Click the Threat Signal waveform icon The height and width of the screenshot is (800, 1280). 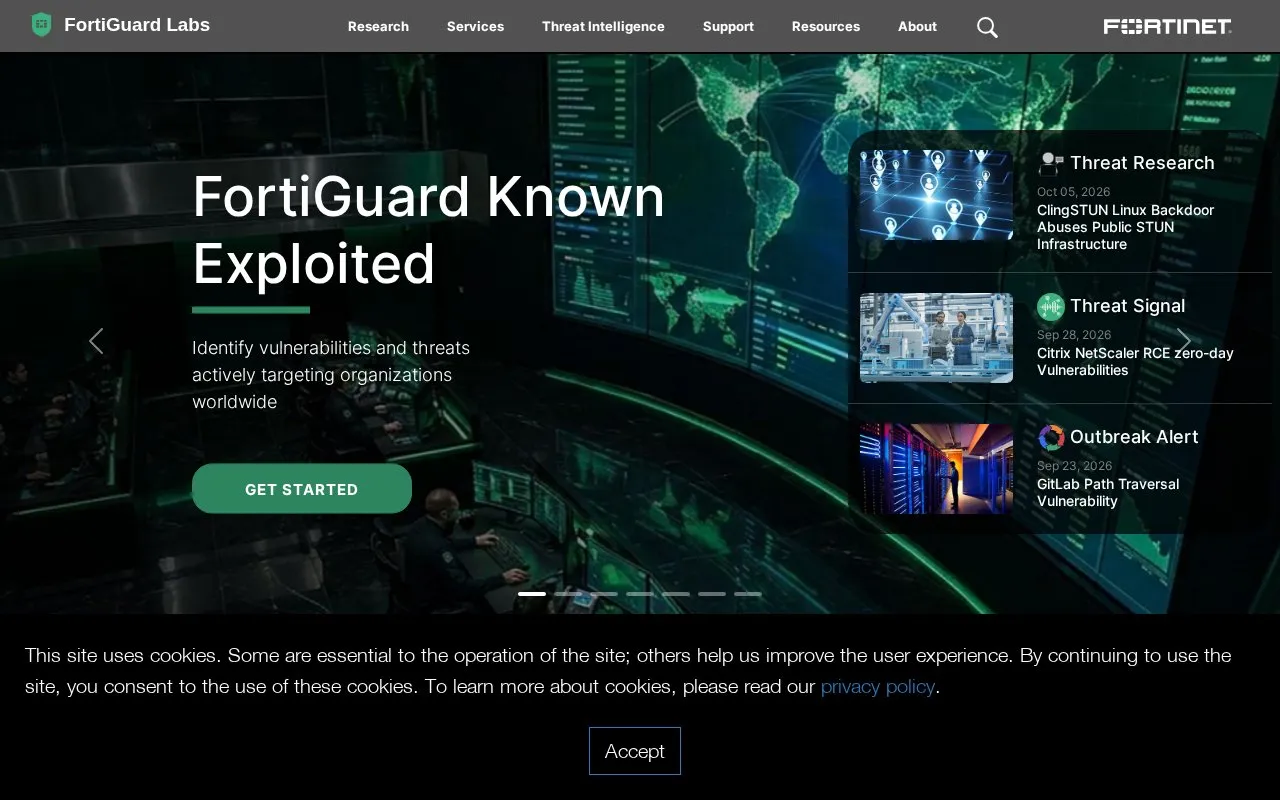point(1050,306)
